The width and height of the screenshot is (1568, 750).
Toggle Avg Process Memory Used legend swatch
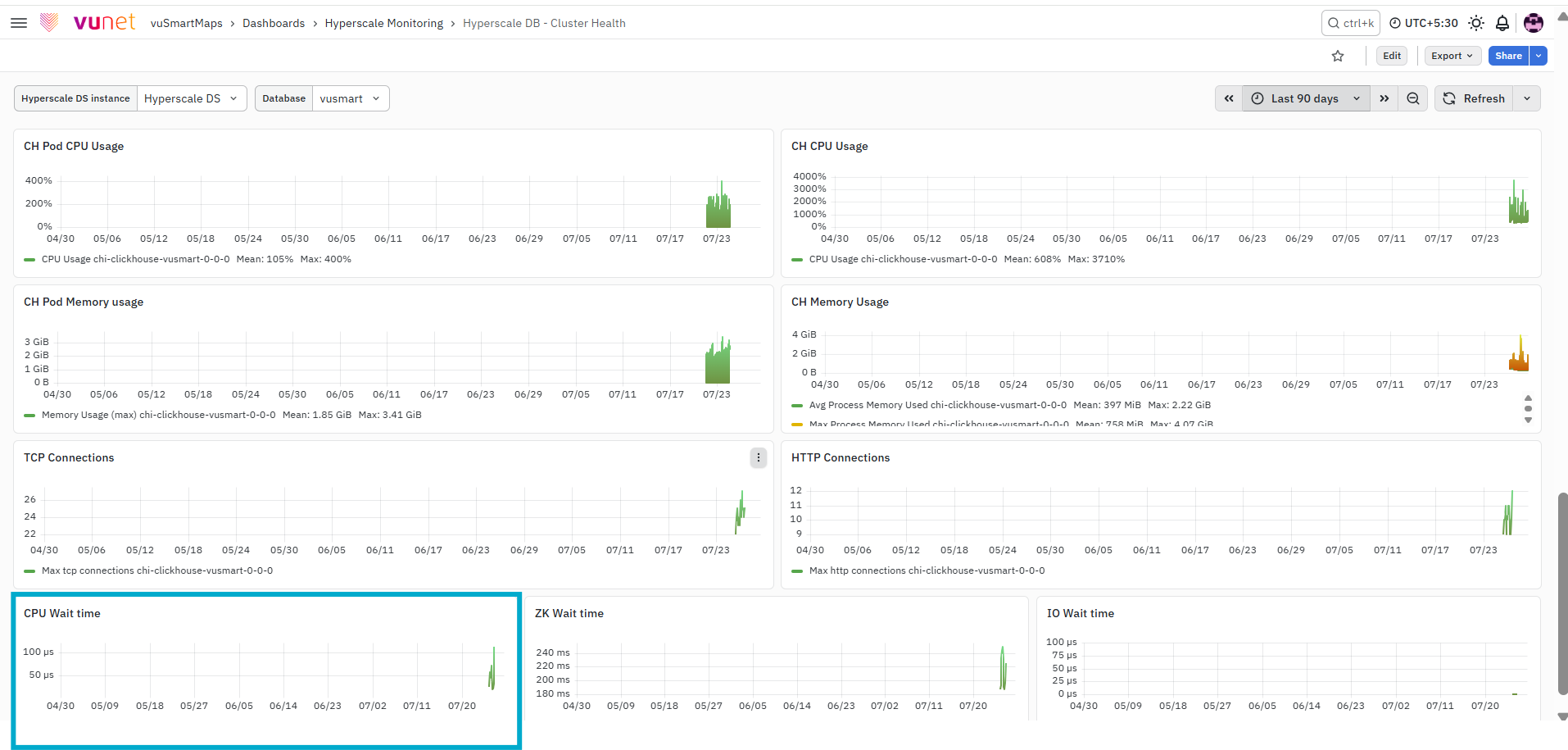[x=797, y=405]
